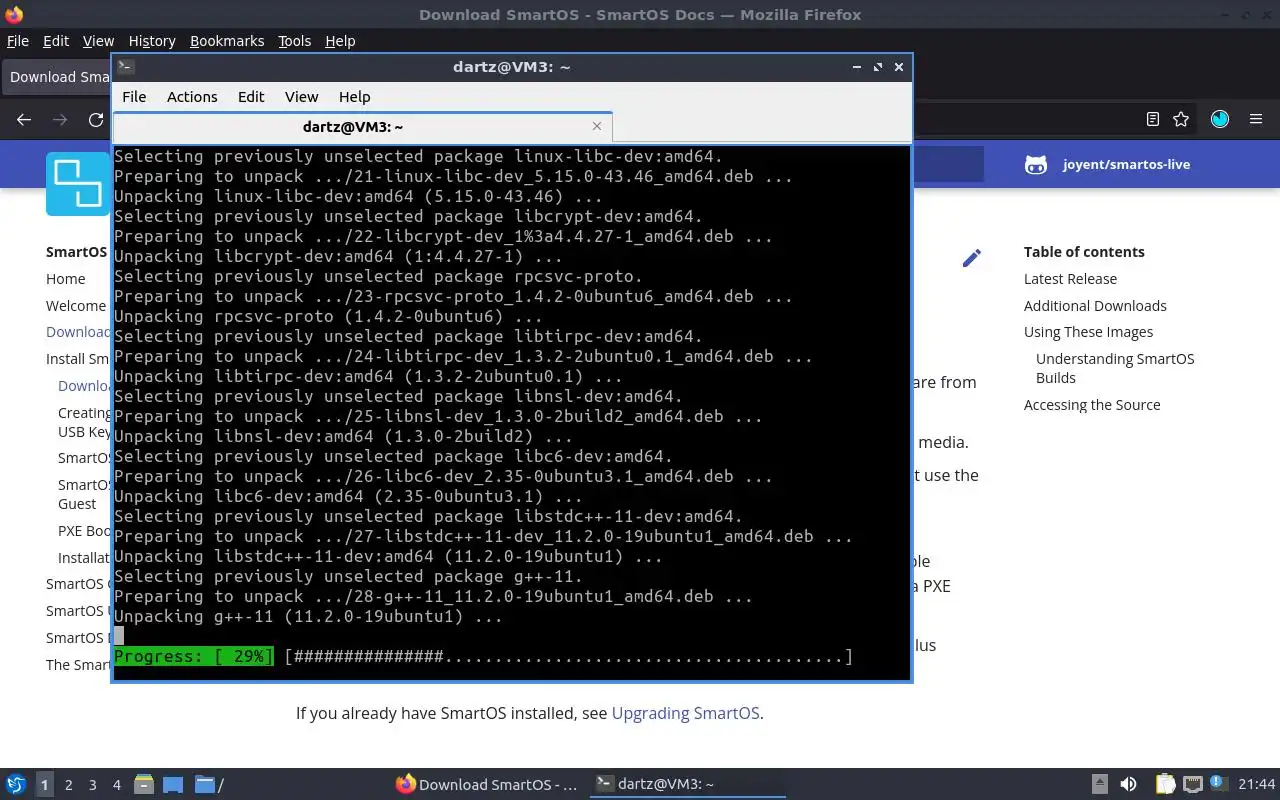
Task: Open Latest Release in table of contents
Action: [1070, 279]
